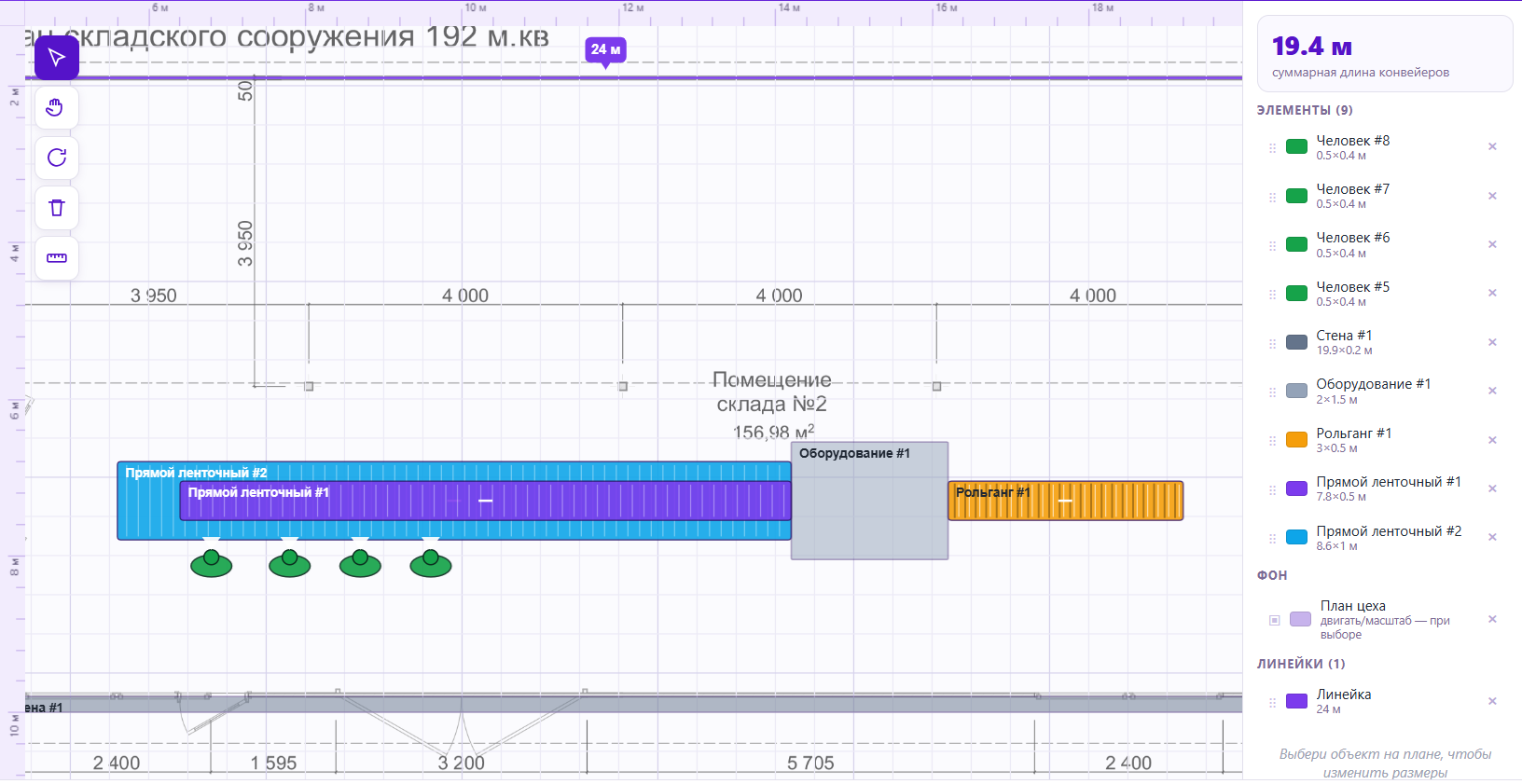Screen dimensions: 1522x784
Task: Click green swatch of Человек #8
Action: (x=1296, y=146)
